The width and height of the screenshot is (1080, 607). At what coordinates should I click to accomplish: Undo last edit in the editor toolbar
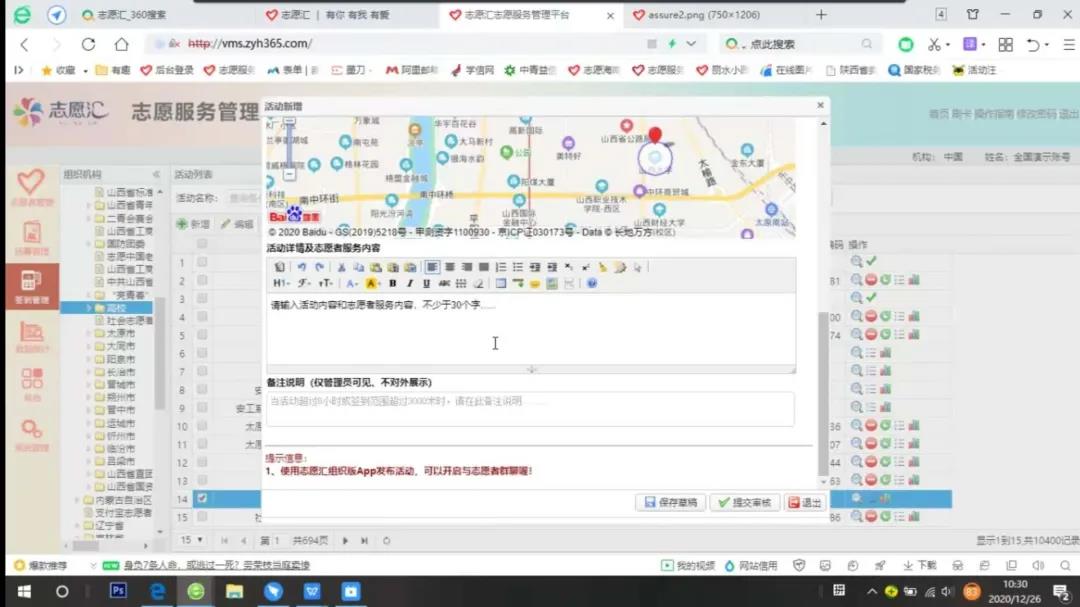pos(302,267)
